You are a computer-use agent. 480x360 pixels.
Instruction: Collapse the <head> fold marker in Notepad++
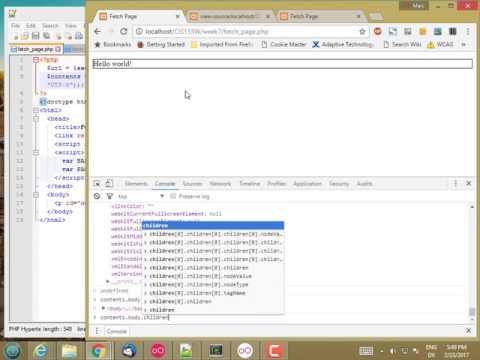coord(36,119)
